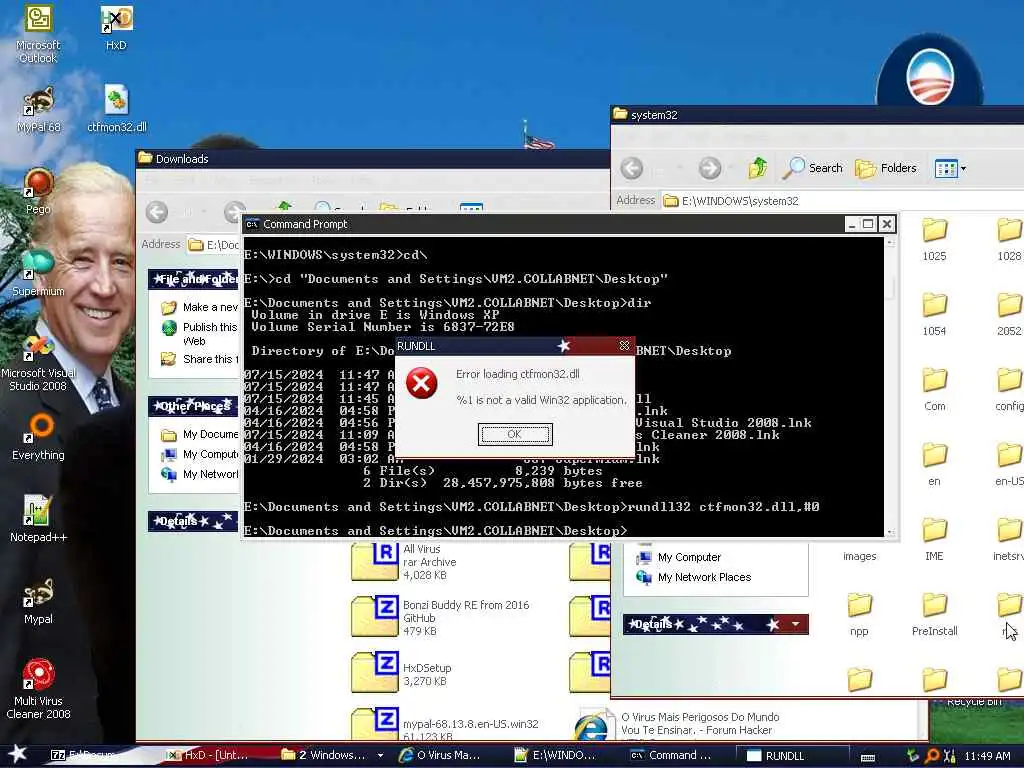Image resolution: width=1024 pixels, height=768 pixels.
Task: Click the system32 address bar path
Action: pos(740,201)
